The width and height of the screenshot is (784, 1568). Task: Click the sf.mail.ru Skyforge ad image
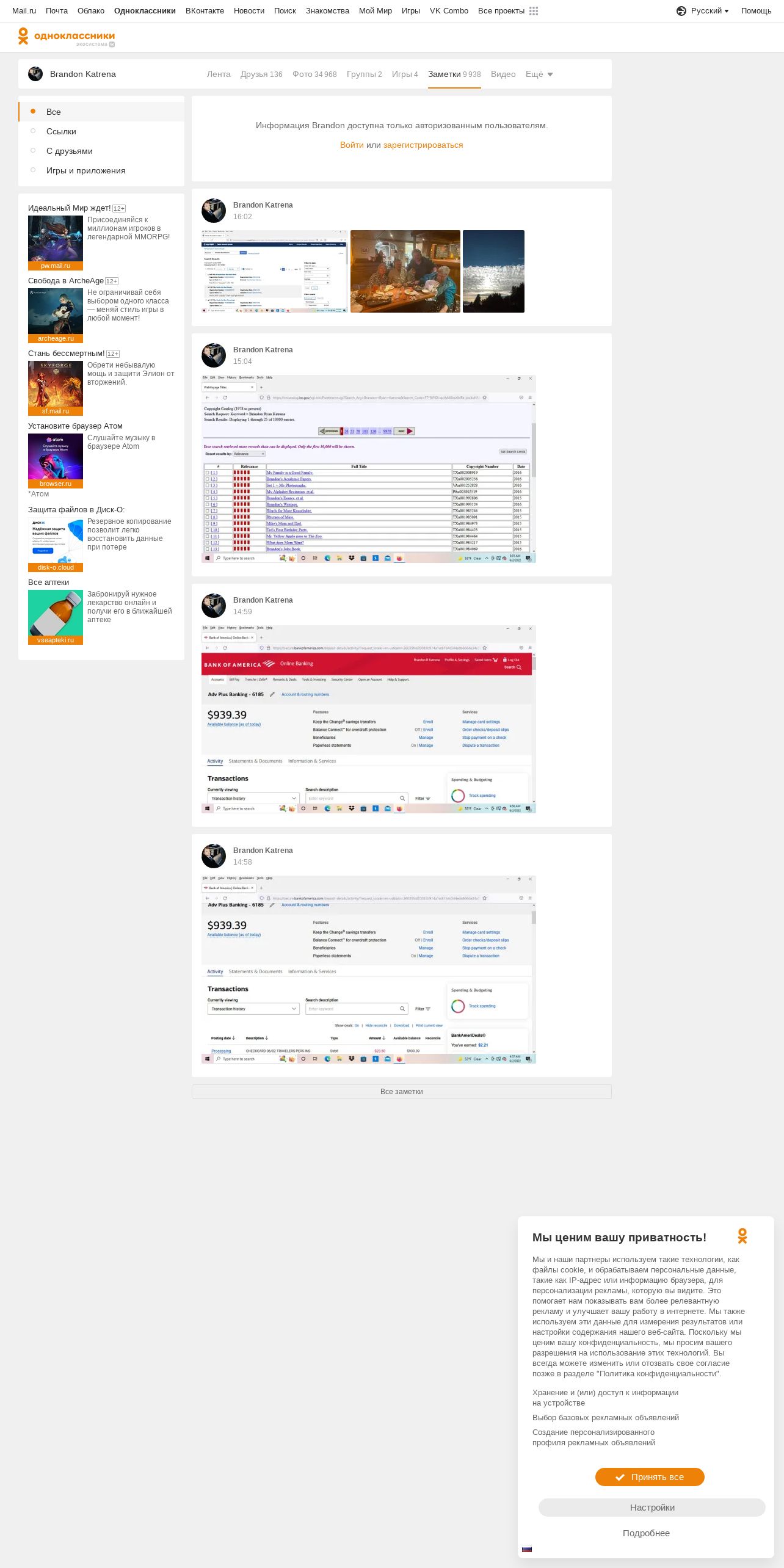[x=56, y=388]
